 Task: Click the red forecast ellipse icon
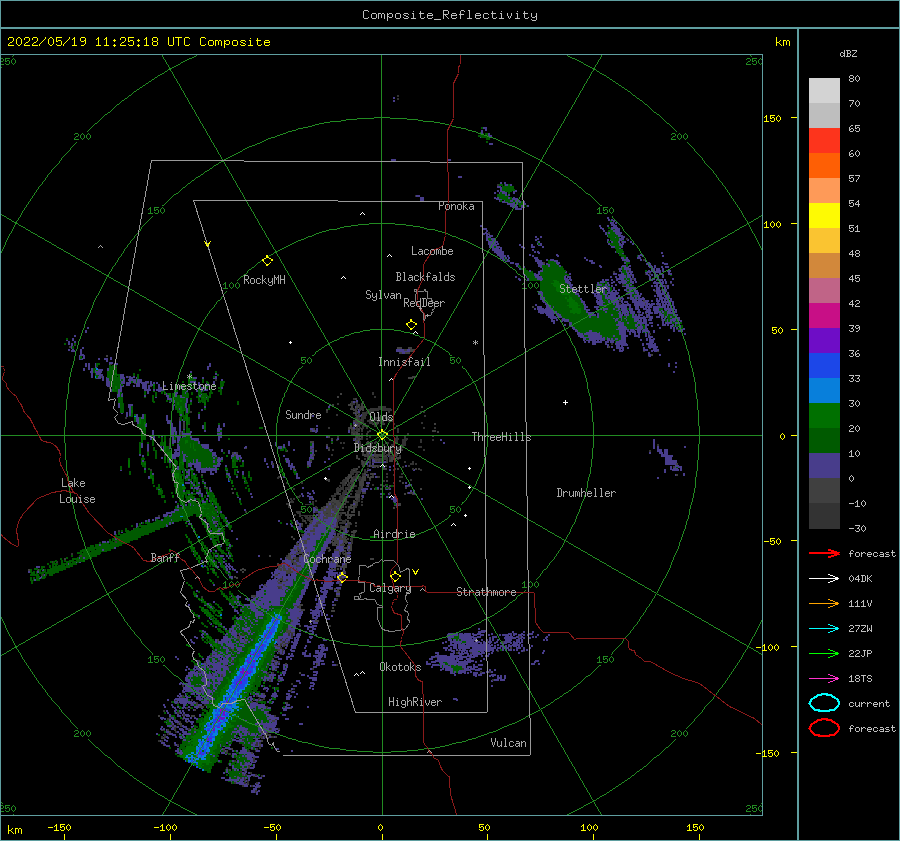[824, 728]
